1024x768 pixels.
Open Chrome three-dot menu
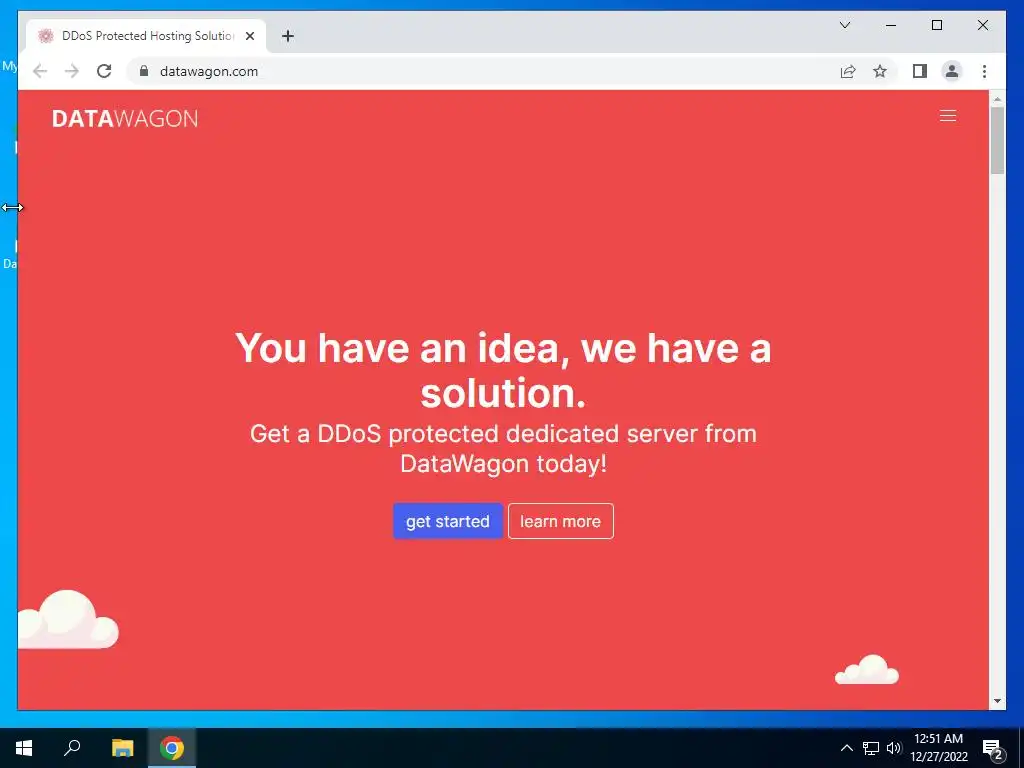(984, 71)
